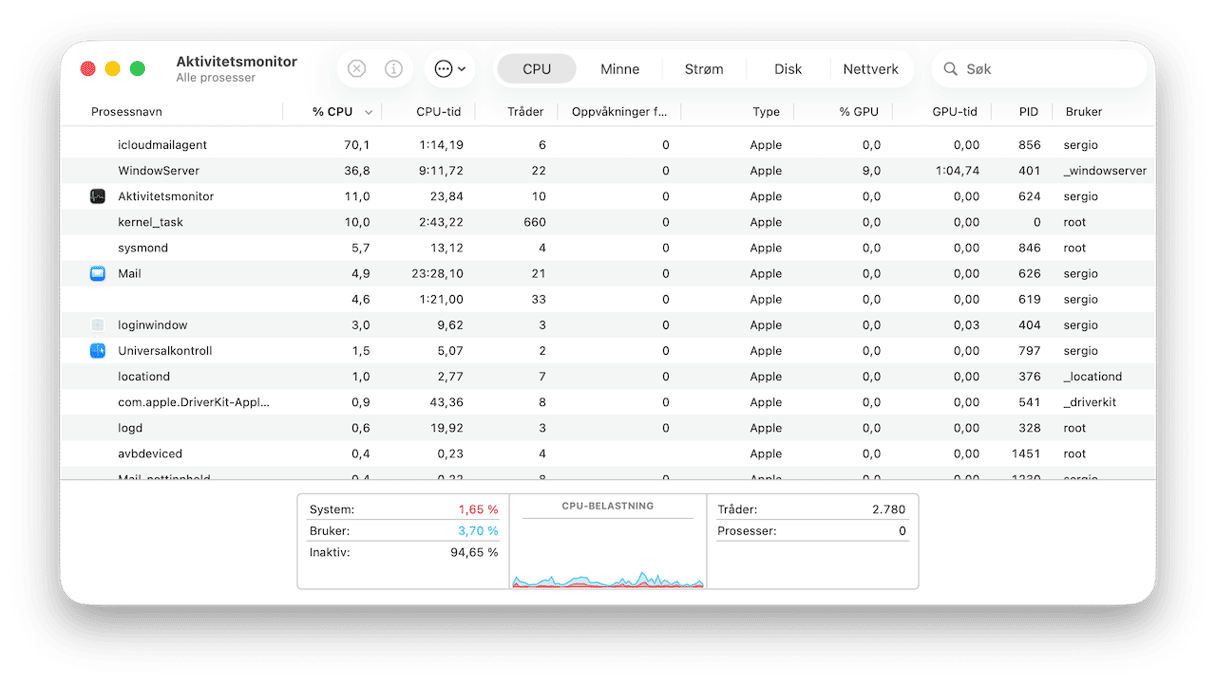The width and height of the screenshot is (1216, 684).
Task: Open the ellipsis actions menu
Action: coord(450,69)
